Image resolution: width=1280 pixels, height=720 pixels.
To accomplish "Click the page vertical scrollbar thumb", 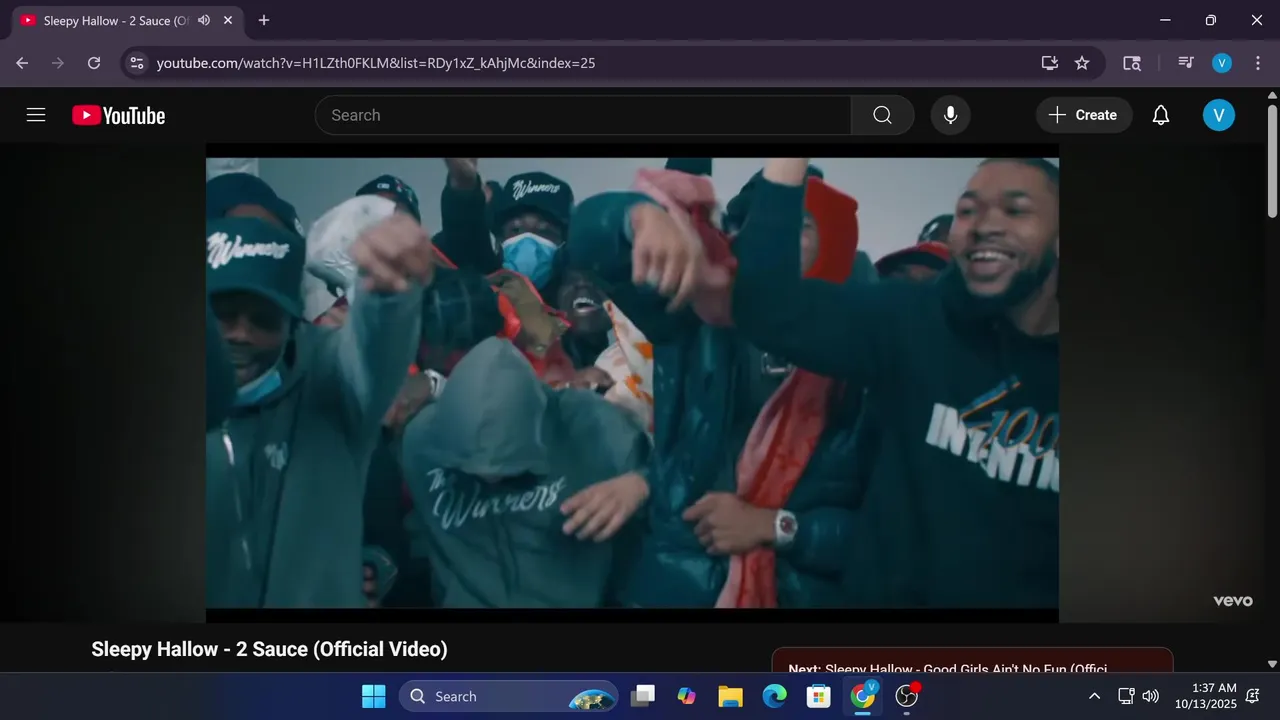I will point(1272,160).
